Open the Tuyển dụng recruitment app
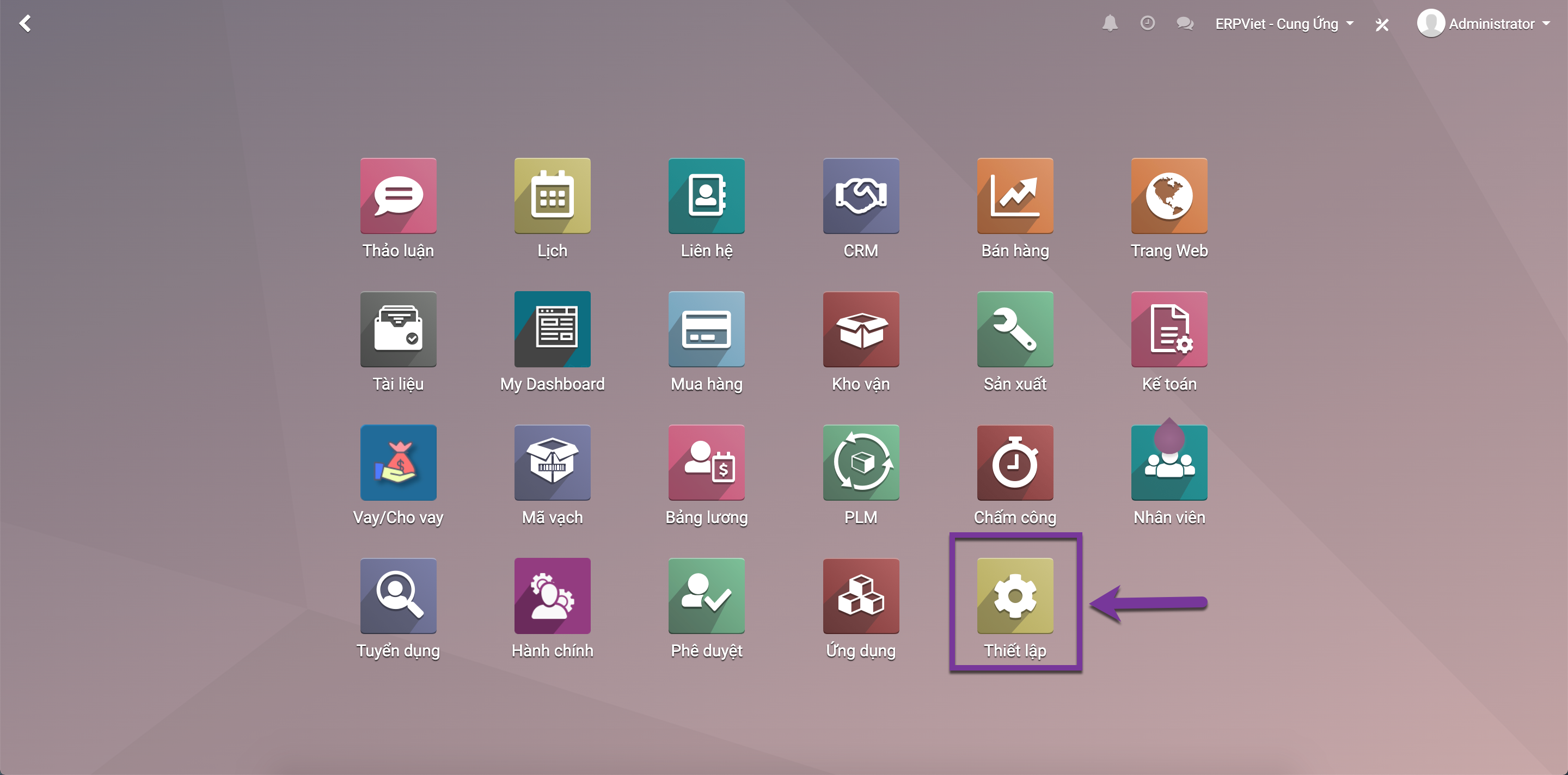This screenshot has height=775, width=1568. (x=398, y=595)
